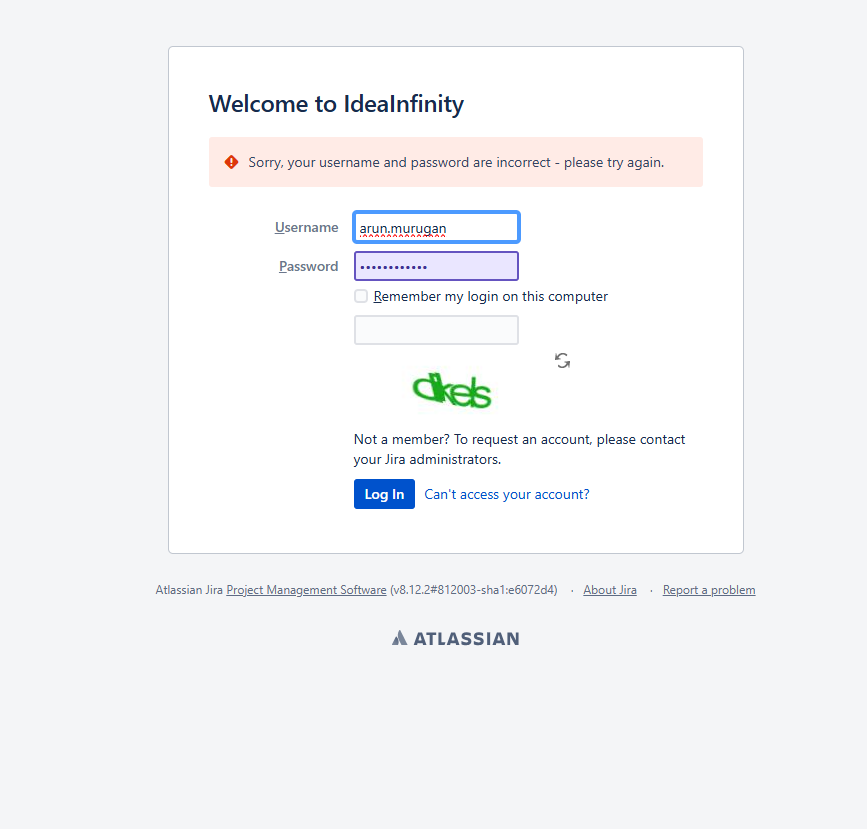
Task: Click the Jira version number text
Action: coord(473,590)
